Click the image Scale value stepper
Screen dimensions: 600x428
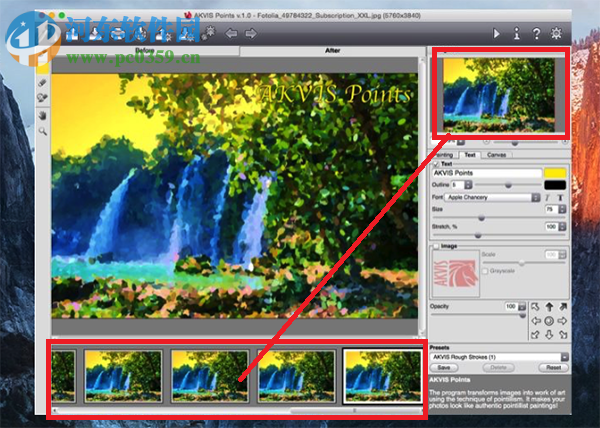tap(562, 254)
